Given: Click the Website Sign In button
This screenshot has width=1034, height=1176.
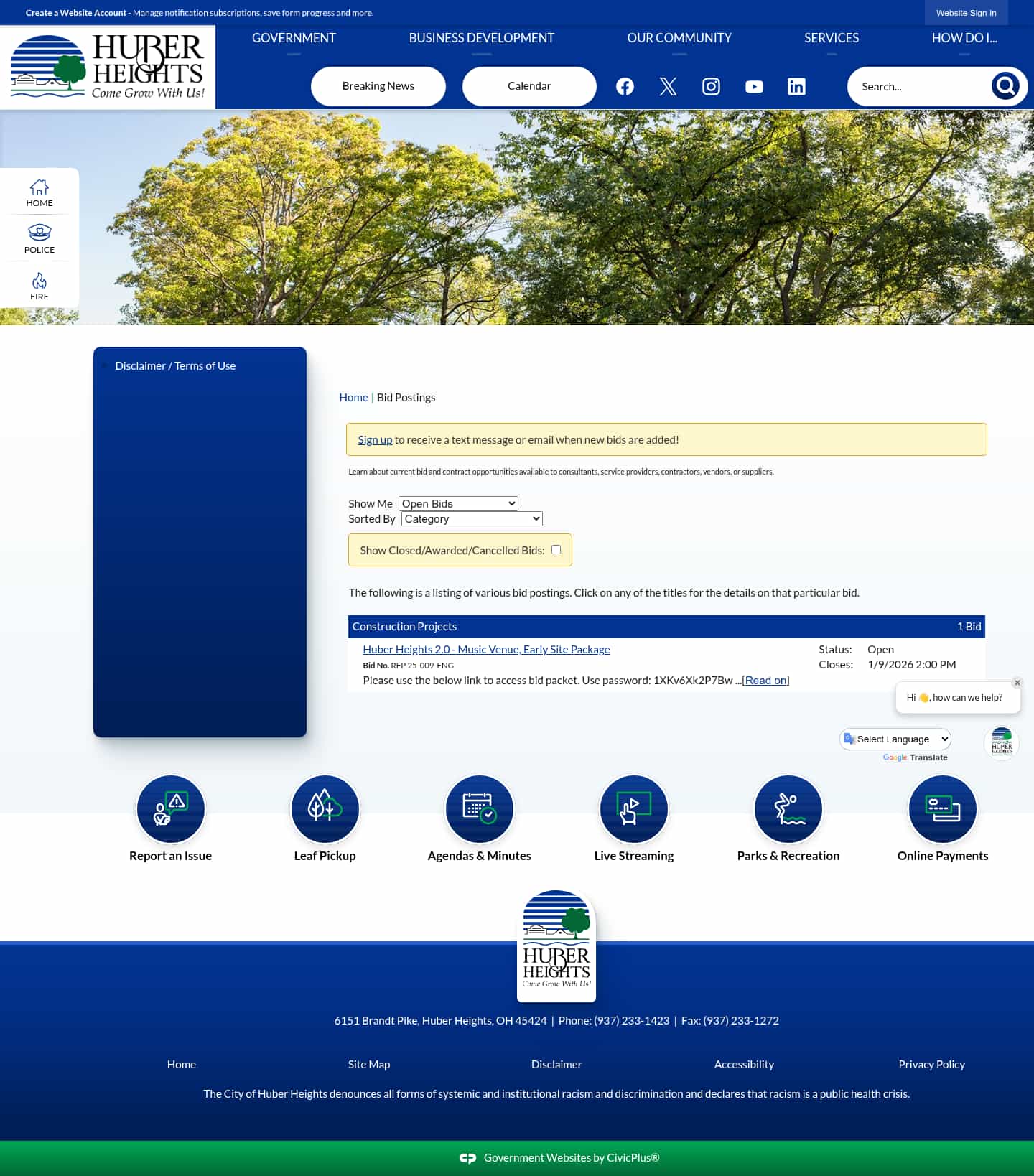Looking at the screenshot, I should pyautogui.click(x=966, y=13).
